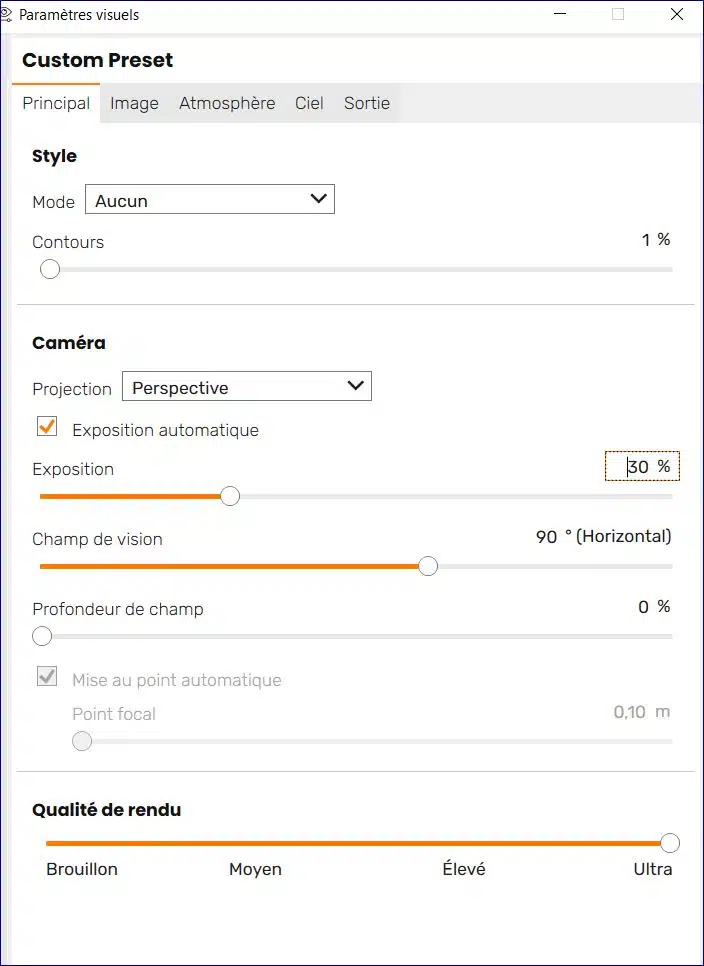This screenshot has width=704, height=966.
Task: Click the Champ de vision slider handle
Action: pos(428,566)
